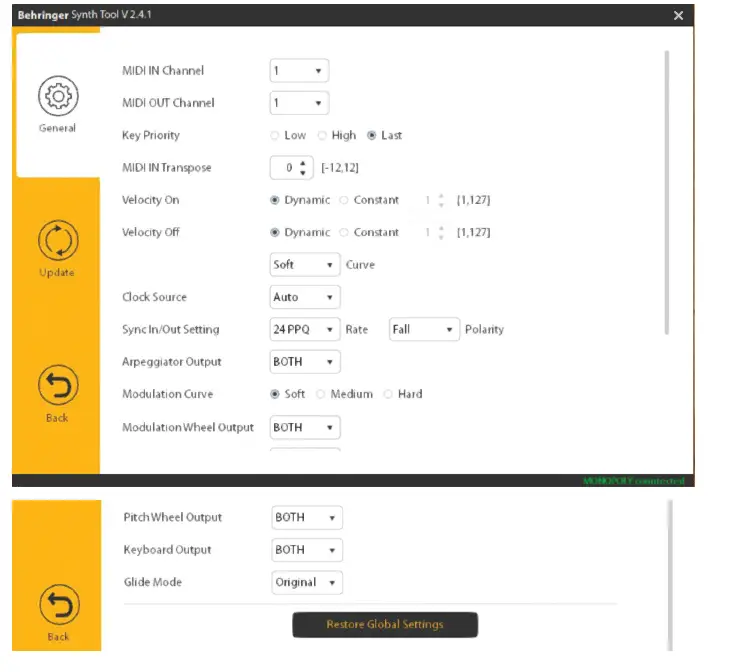Open the Modulation Wheel Output dropdown
The width and height of the screenshot is (745, 672).
[305, 427]
